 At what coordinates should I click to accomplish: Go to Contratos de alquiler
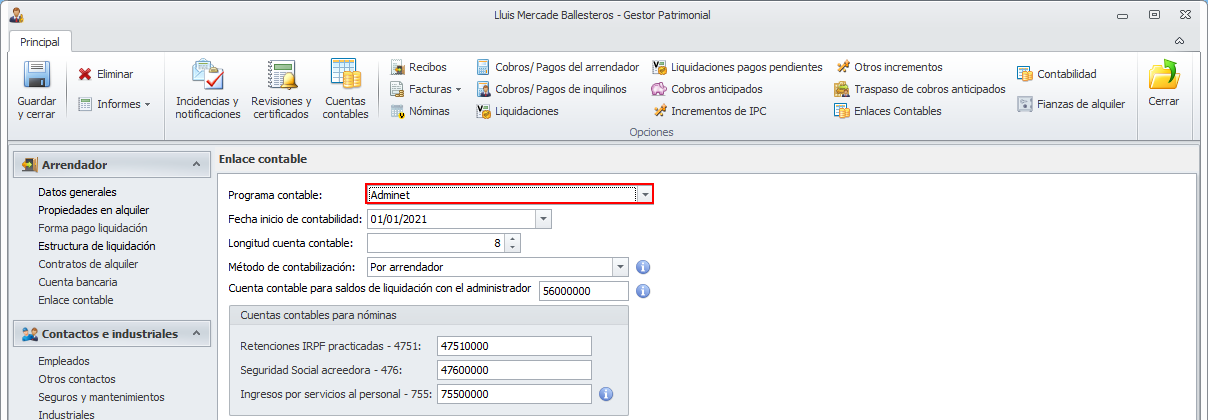(x=88, y=264)
